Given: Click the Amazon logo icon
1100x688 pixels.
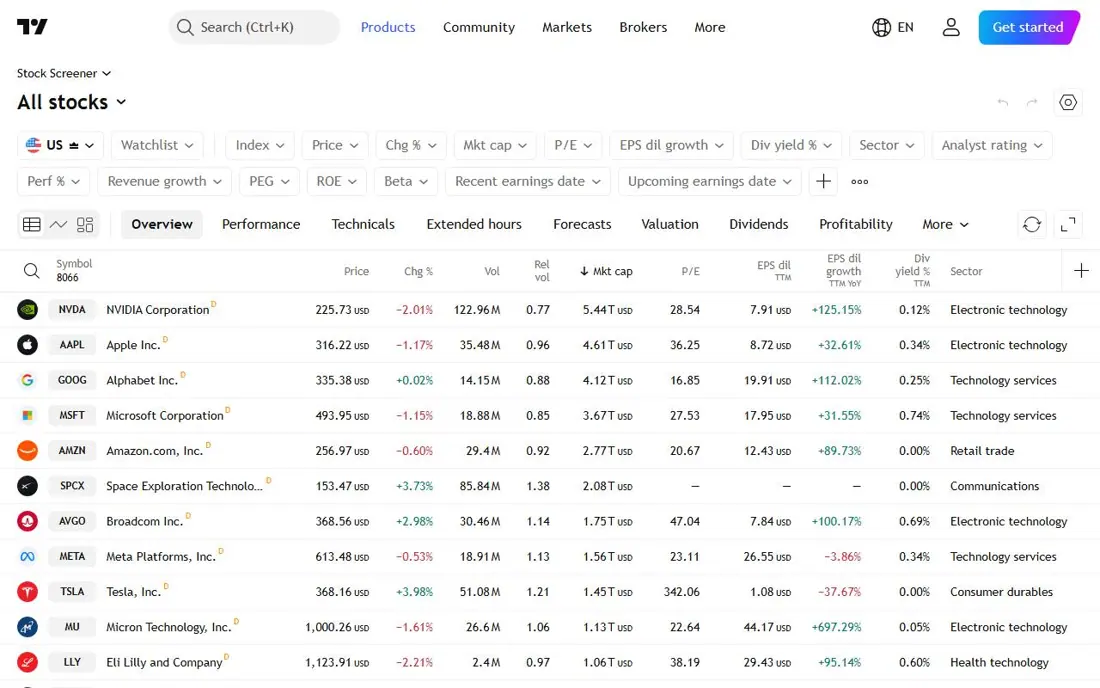Looking at the screenshot, I should pyautogui.click(x=27, y=450).
